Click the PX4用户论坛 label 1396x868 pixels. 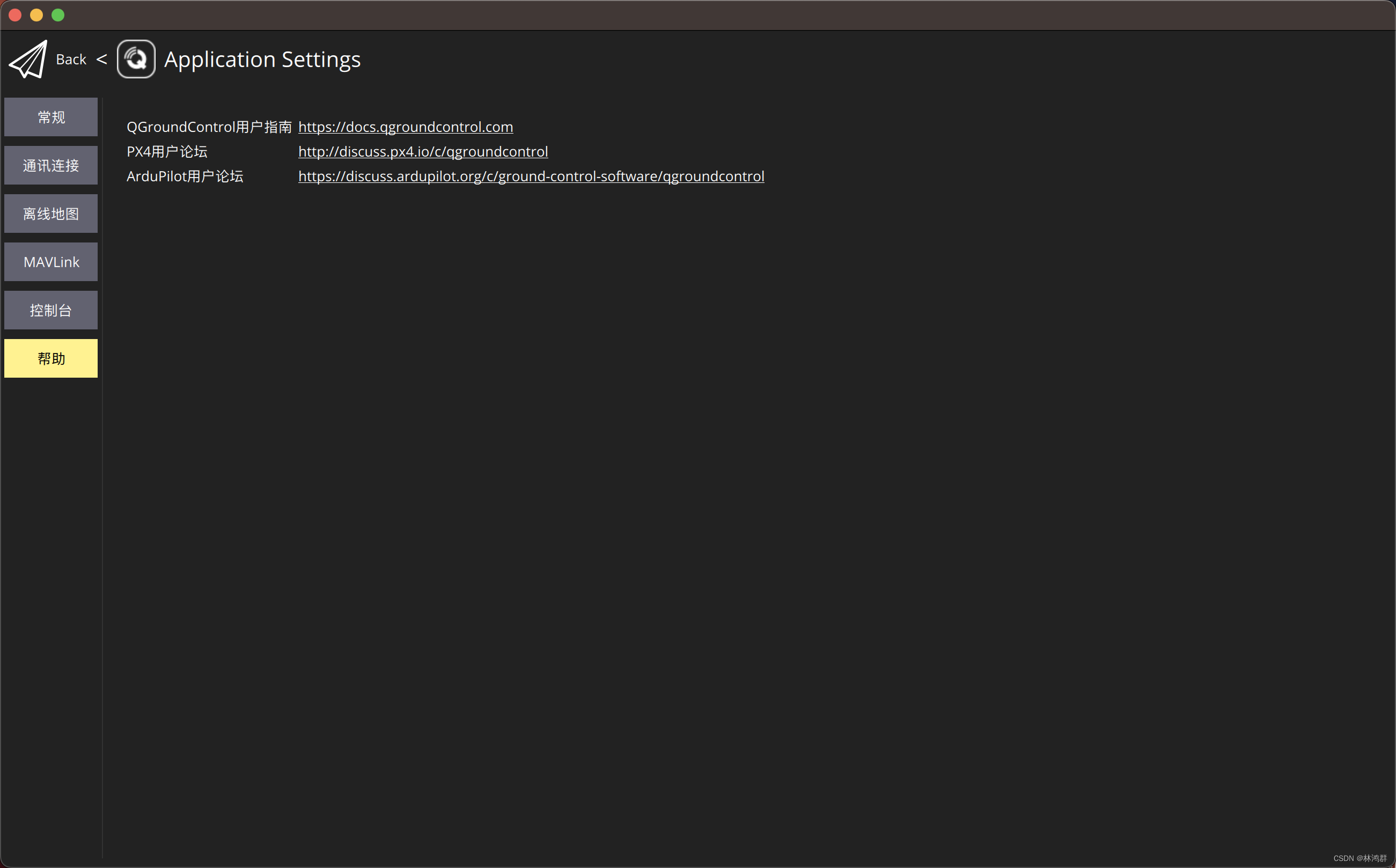click(x=167, y=152)
